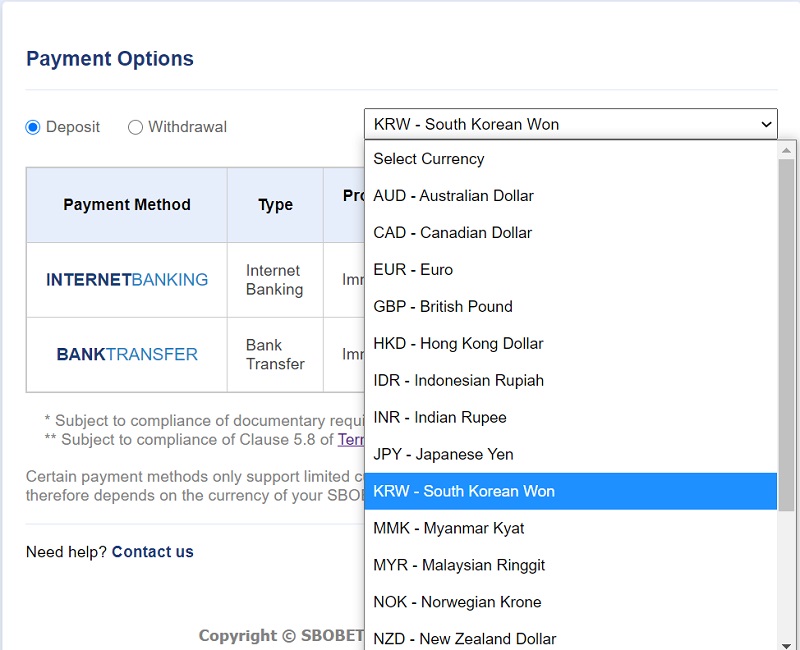
Task: Select MYR - Malaysian Ringgit
Action: tap(570, 565)
